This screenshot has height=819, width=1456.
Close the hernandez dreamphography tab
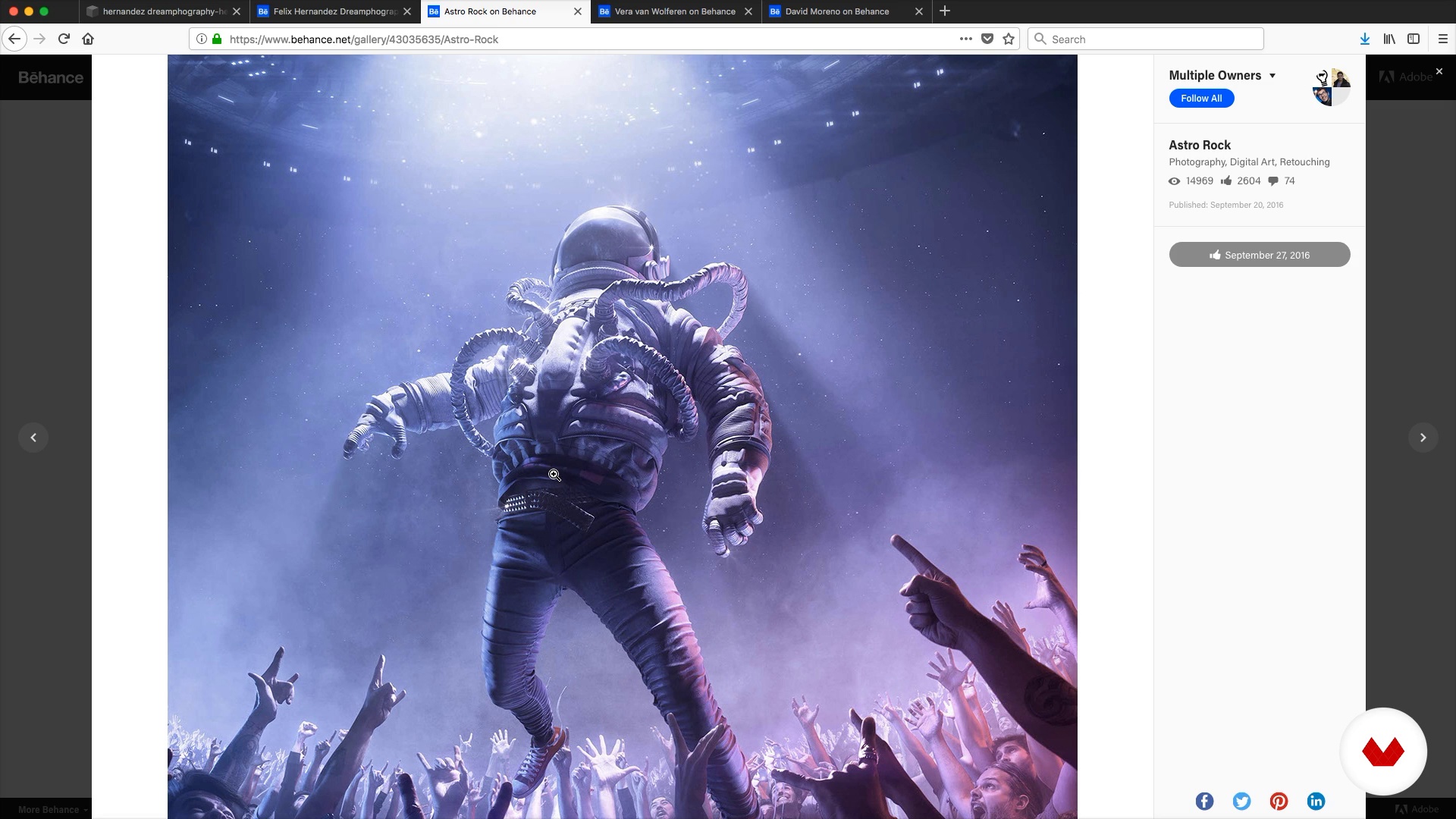click(x=237, y=11)
